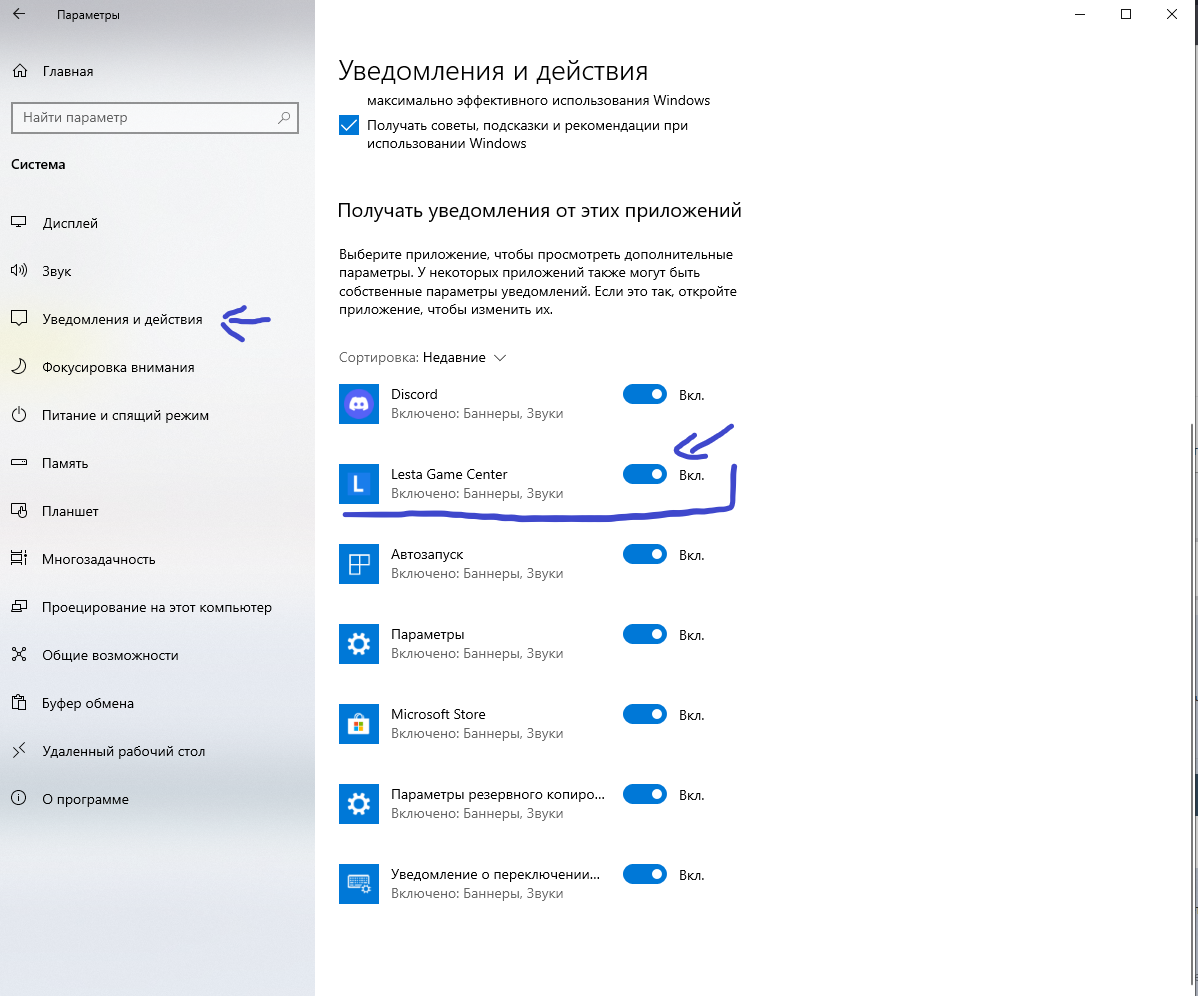Click the Параметры window title text

[88, 15]
